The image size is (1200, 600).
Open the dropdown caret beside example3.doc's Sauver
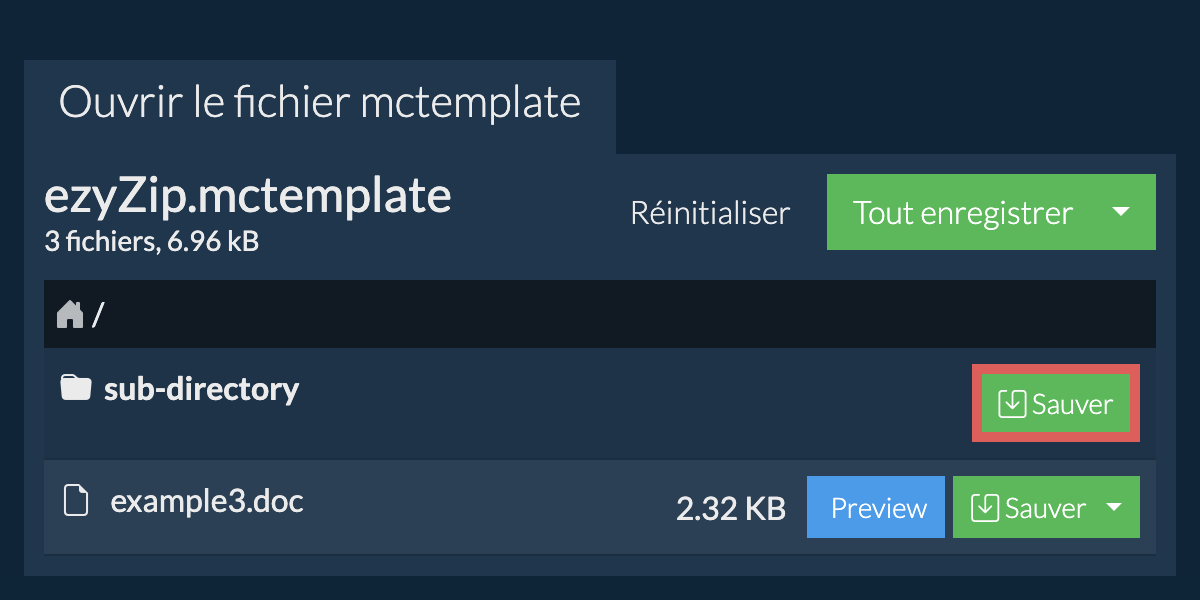point(1114,508)
